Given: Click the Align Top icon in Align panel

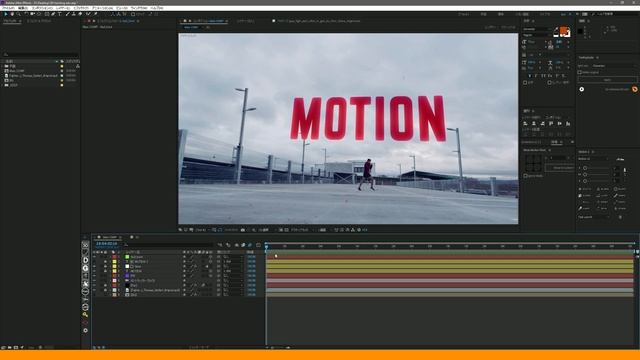Looking at the screenshot, I should pos(551,124).
